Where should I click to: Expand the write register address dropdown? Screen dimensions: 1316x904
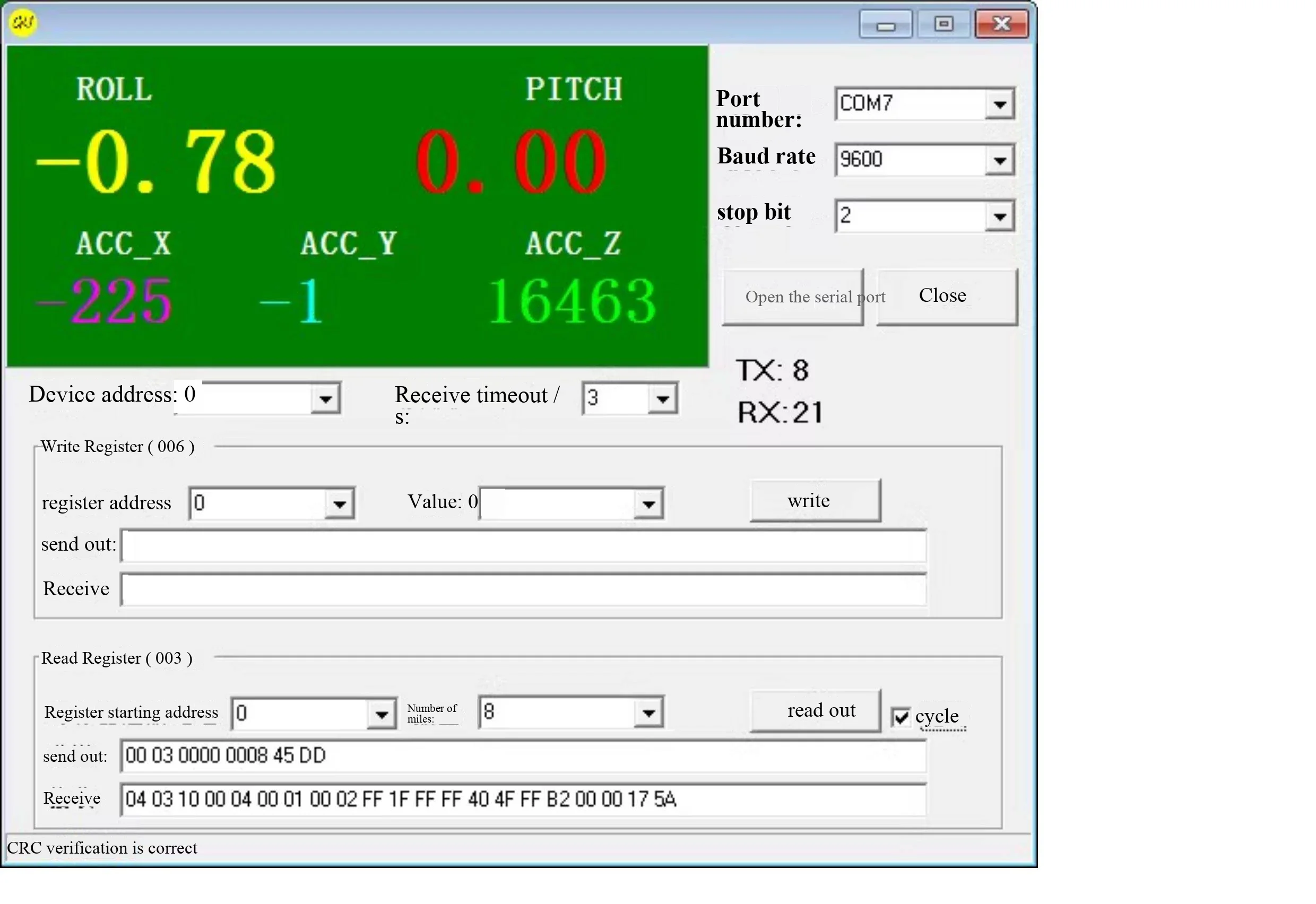pyautogui.click(x=339, y=503)
